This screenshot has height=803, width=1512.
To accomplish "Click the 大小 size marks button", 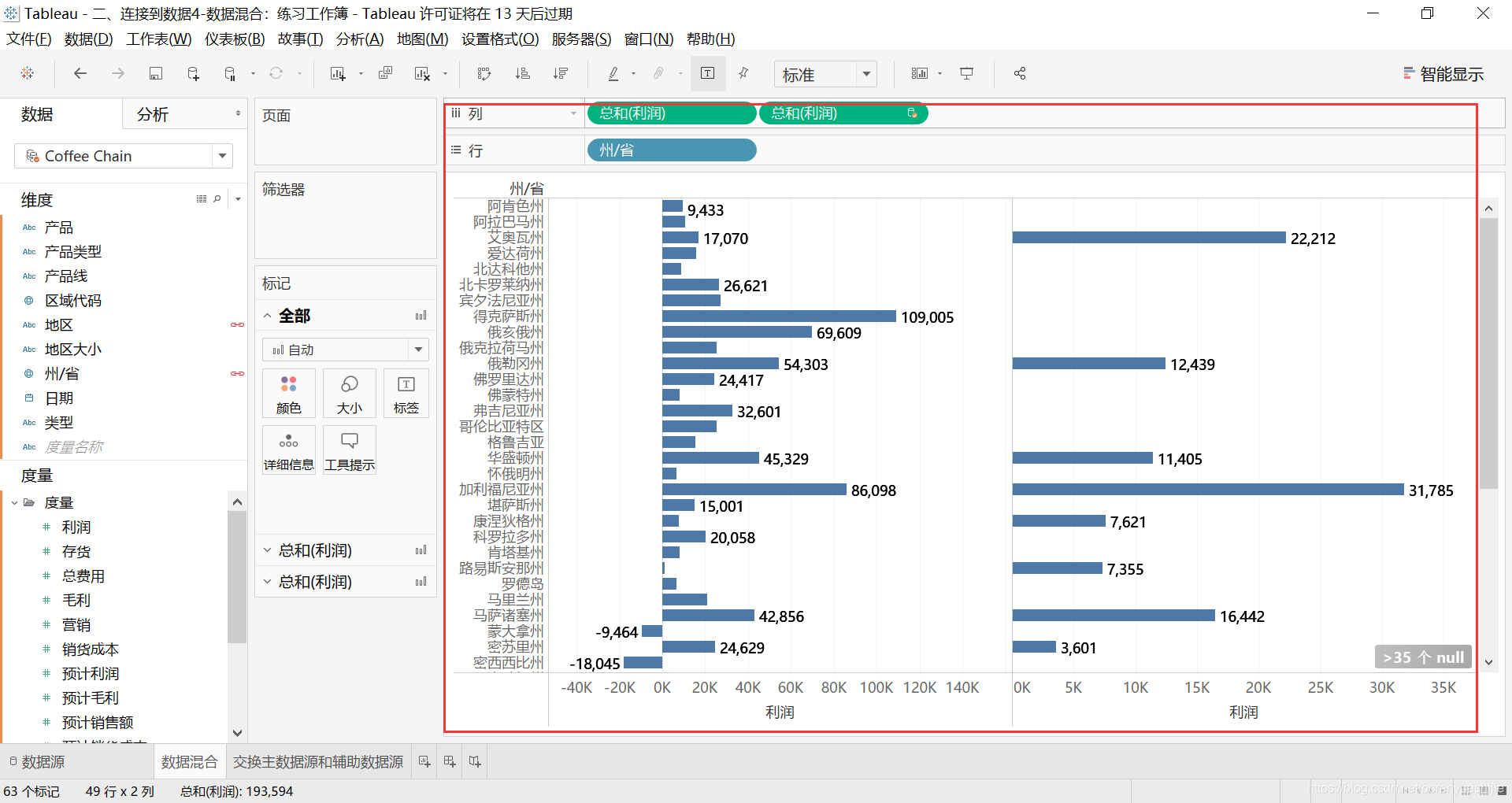I will (x=350, y=394).
